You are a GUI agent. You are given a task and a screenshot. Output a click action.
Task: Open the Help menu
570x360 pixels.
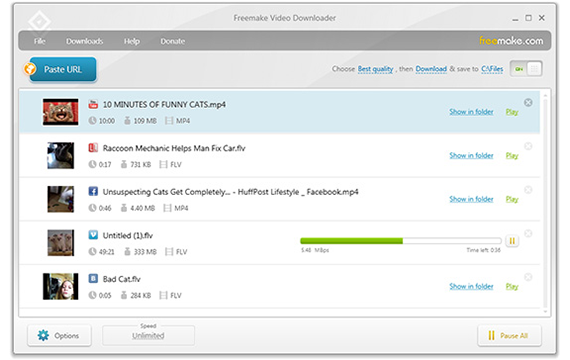click(132, 41)
